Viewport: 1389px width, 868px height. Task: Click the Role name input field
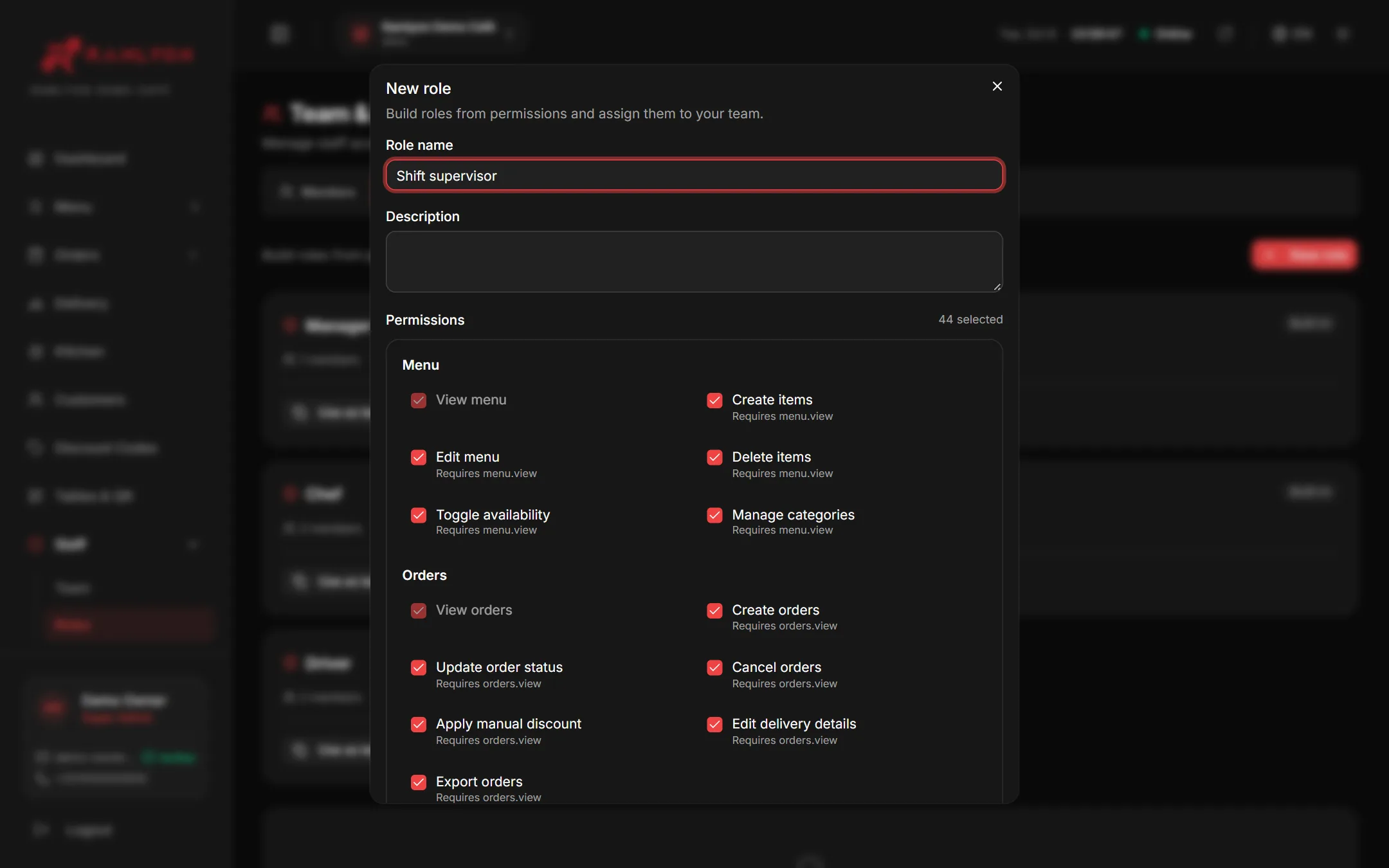click(x=694, y=176)
